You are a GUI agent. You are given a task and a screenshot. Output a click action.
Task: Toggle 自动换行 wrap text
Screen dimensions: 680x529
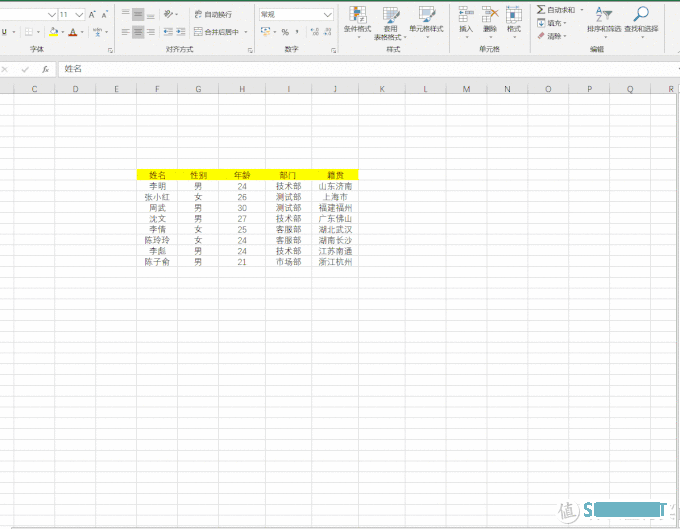(x=213, y=14)
